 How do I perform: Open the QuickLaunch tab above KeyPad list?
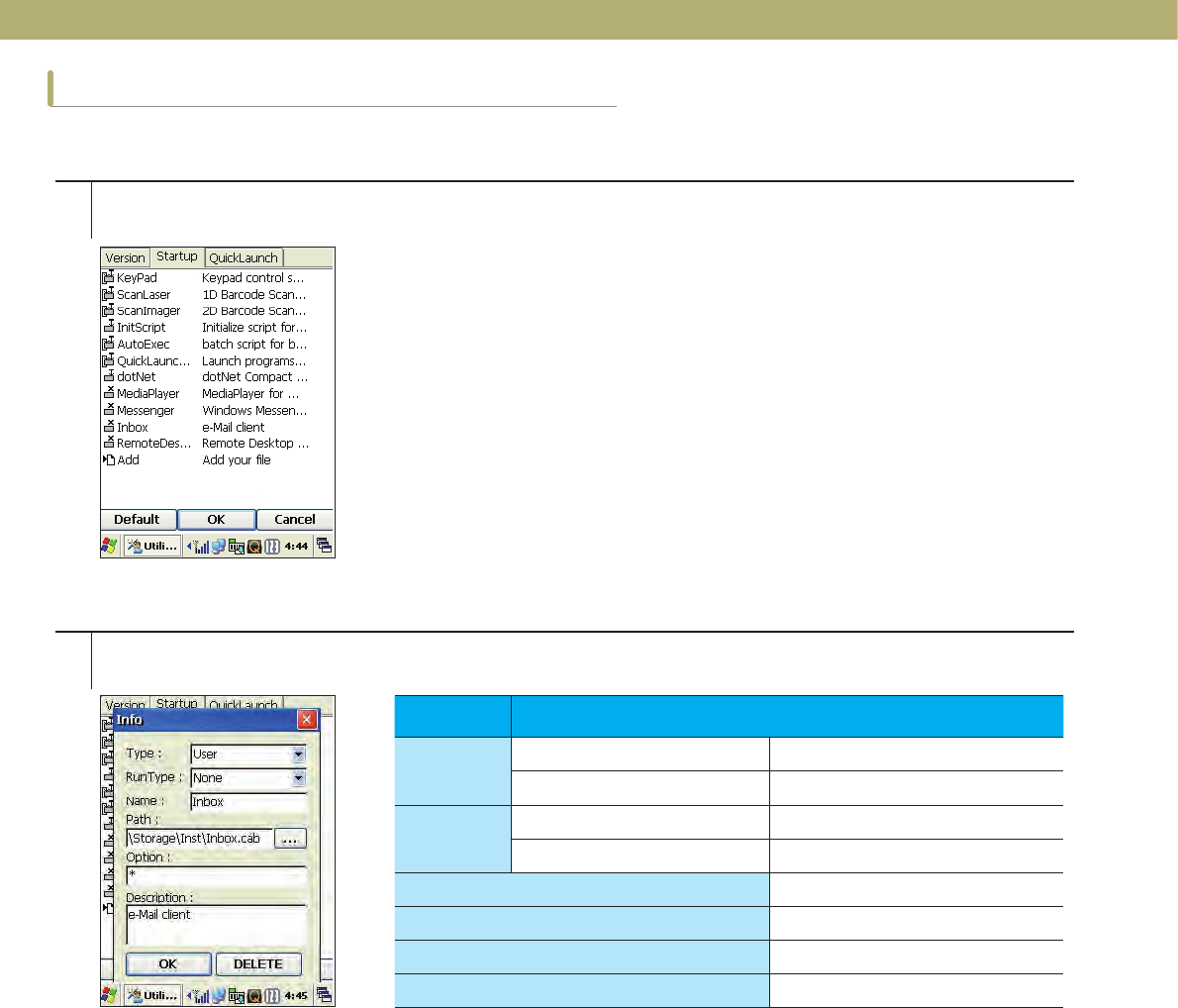coord(244,257)
